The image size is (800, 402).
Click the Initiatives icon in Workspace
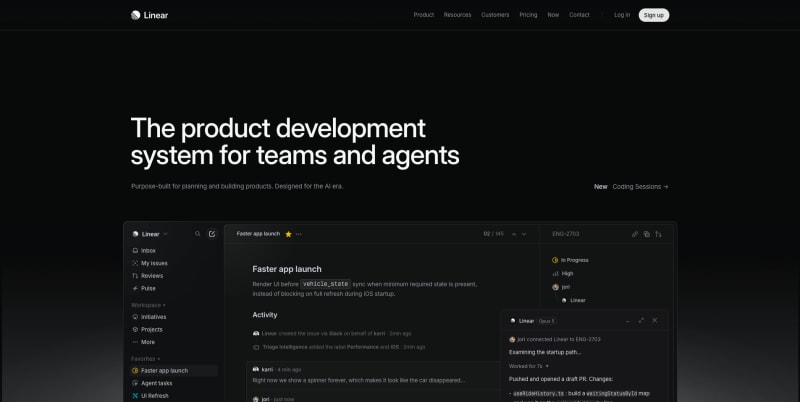pos(135,317)
